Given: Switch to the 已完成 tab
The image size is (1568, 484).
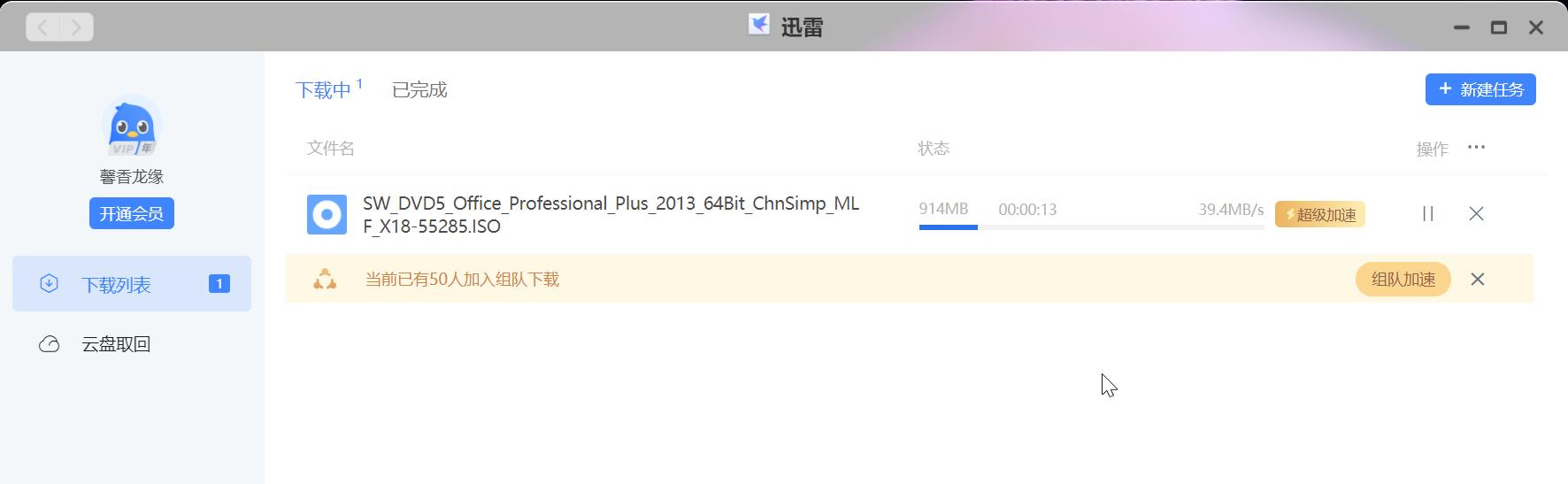Looking at the screenshot, I should (419, 90).
